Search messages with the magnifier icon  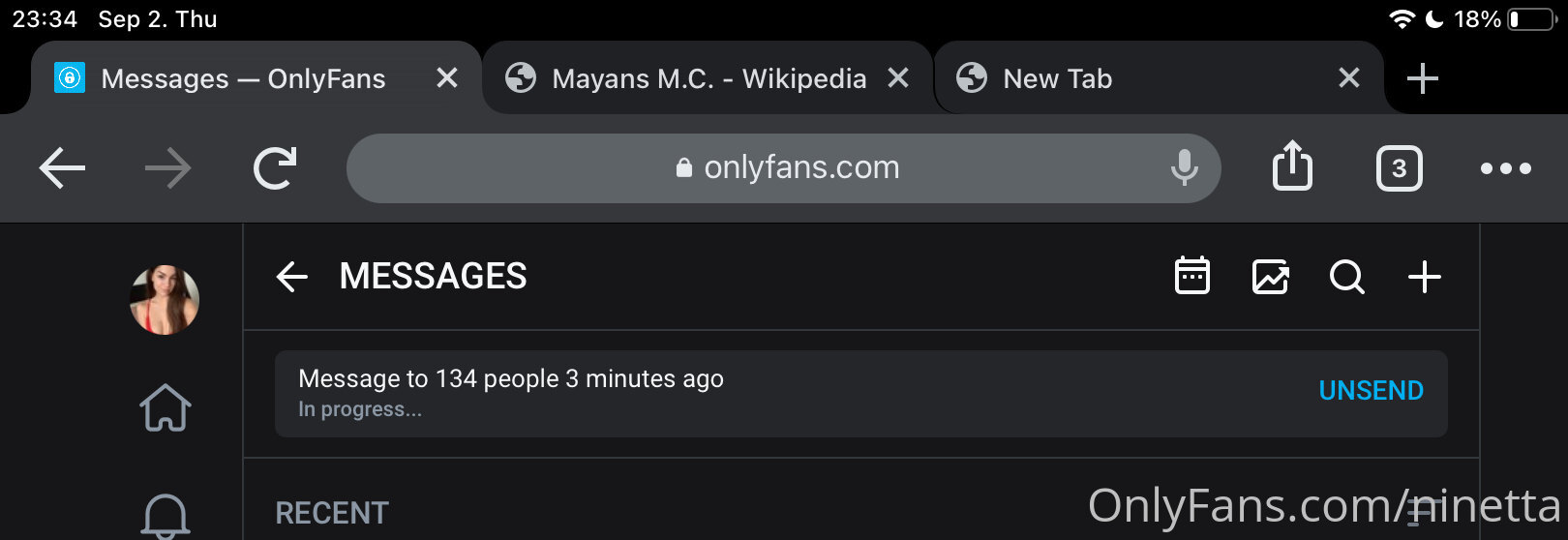1346,277
